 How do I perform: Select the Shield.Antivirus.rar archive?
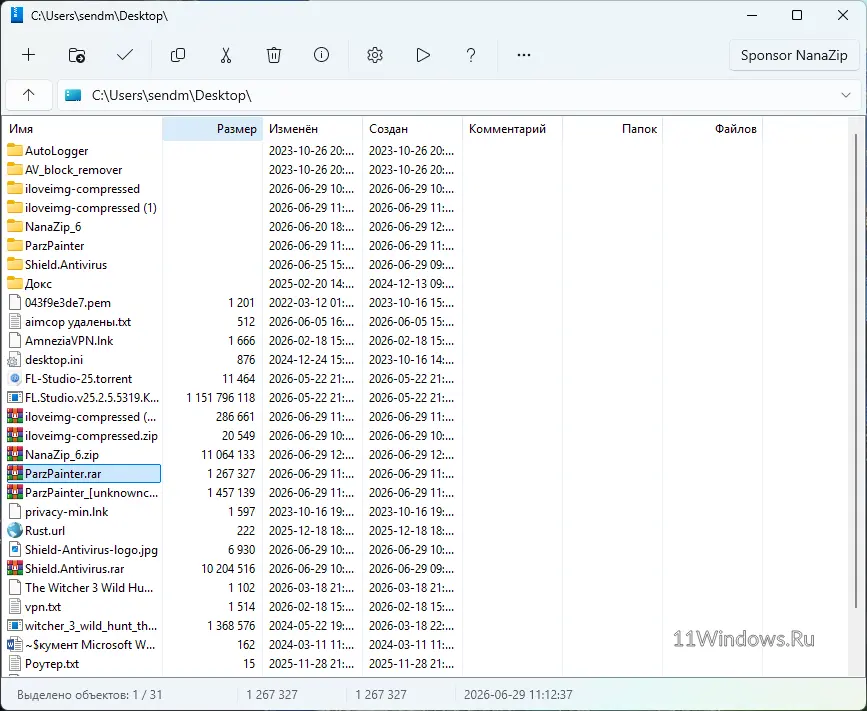(66, 569)
